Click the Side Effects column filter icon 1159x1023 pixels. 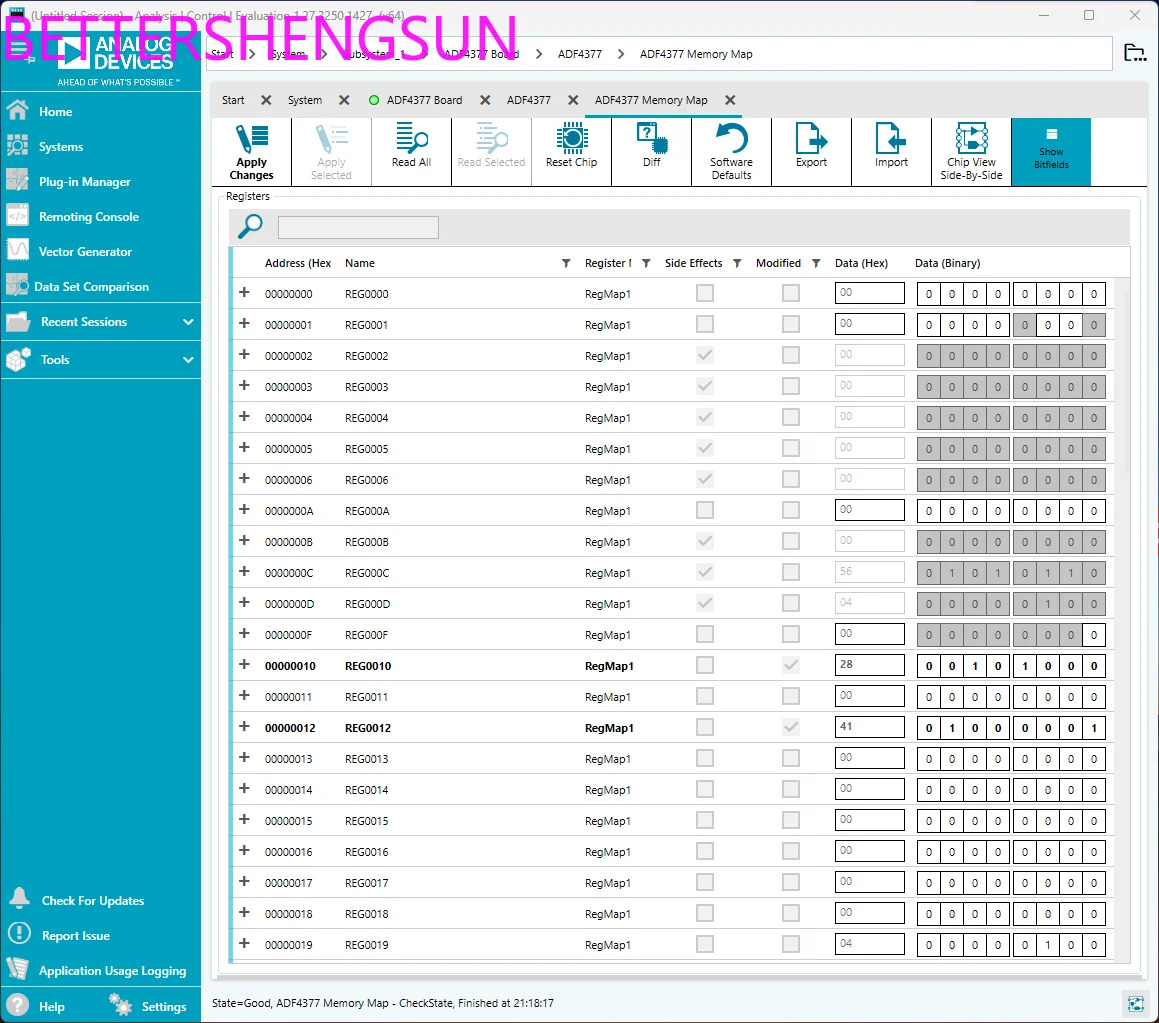pyautogui.click(x=737, y=263)
